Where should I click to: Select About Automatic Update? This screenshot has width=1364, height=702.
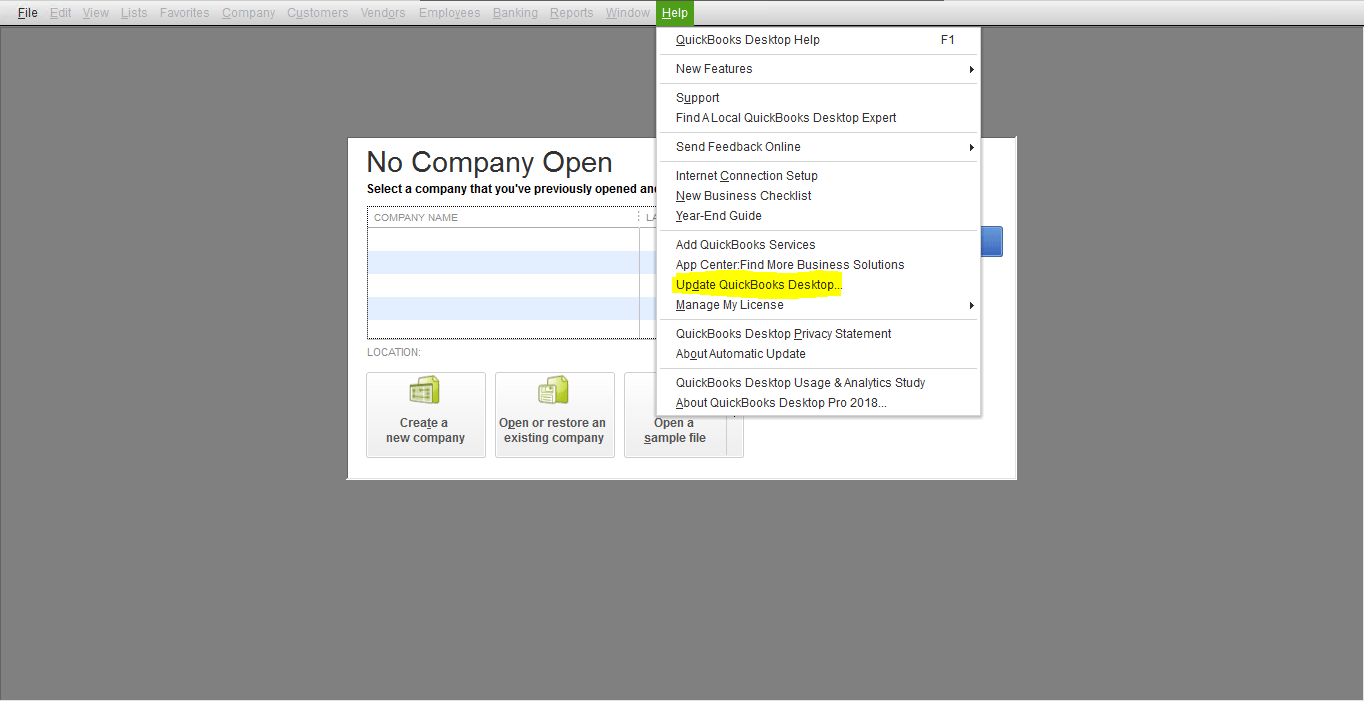(818, 354)
